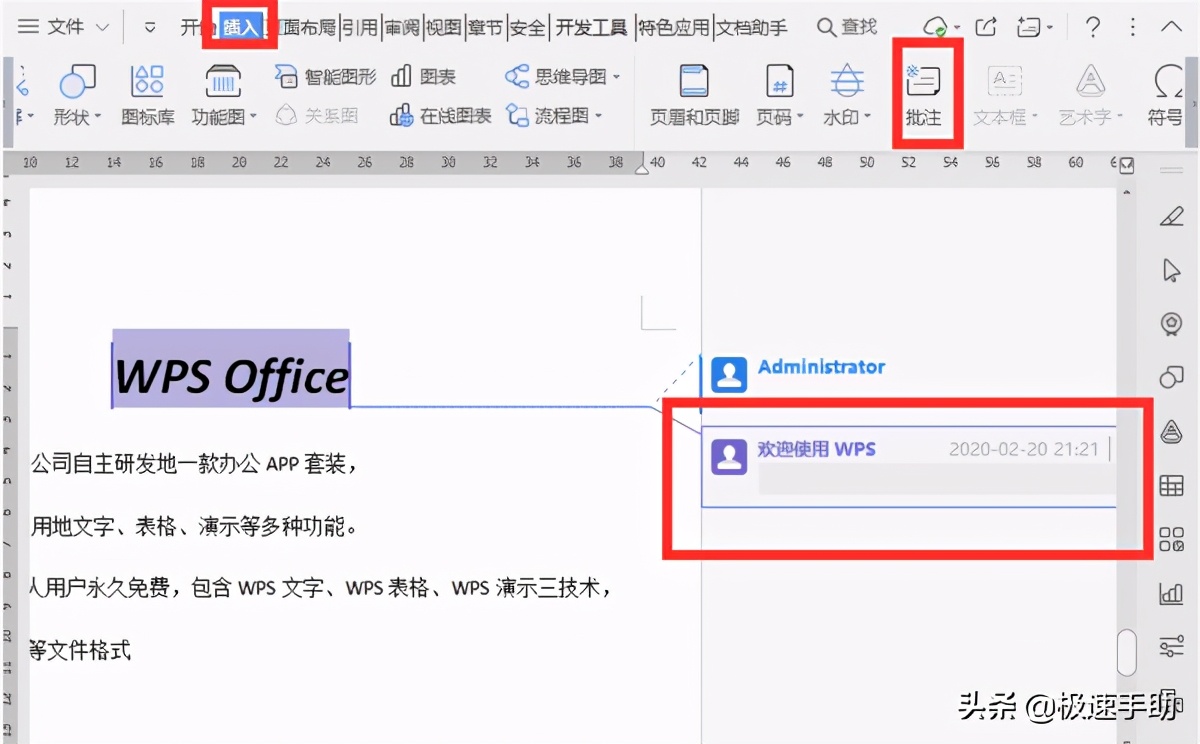The image size is (1200, 744).
Task: Click the 流程图 flowchart icon
Action: coord(517,116)
